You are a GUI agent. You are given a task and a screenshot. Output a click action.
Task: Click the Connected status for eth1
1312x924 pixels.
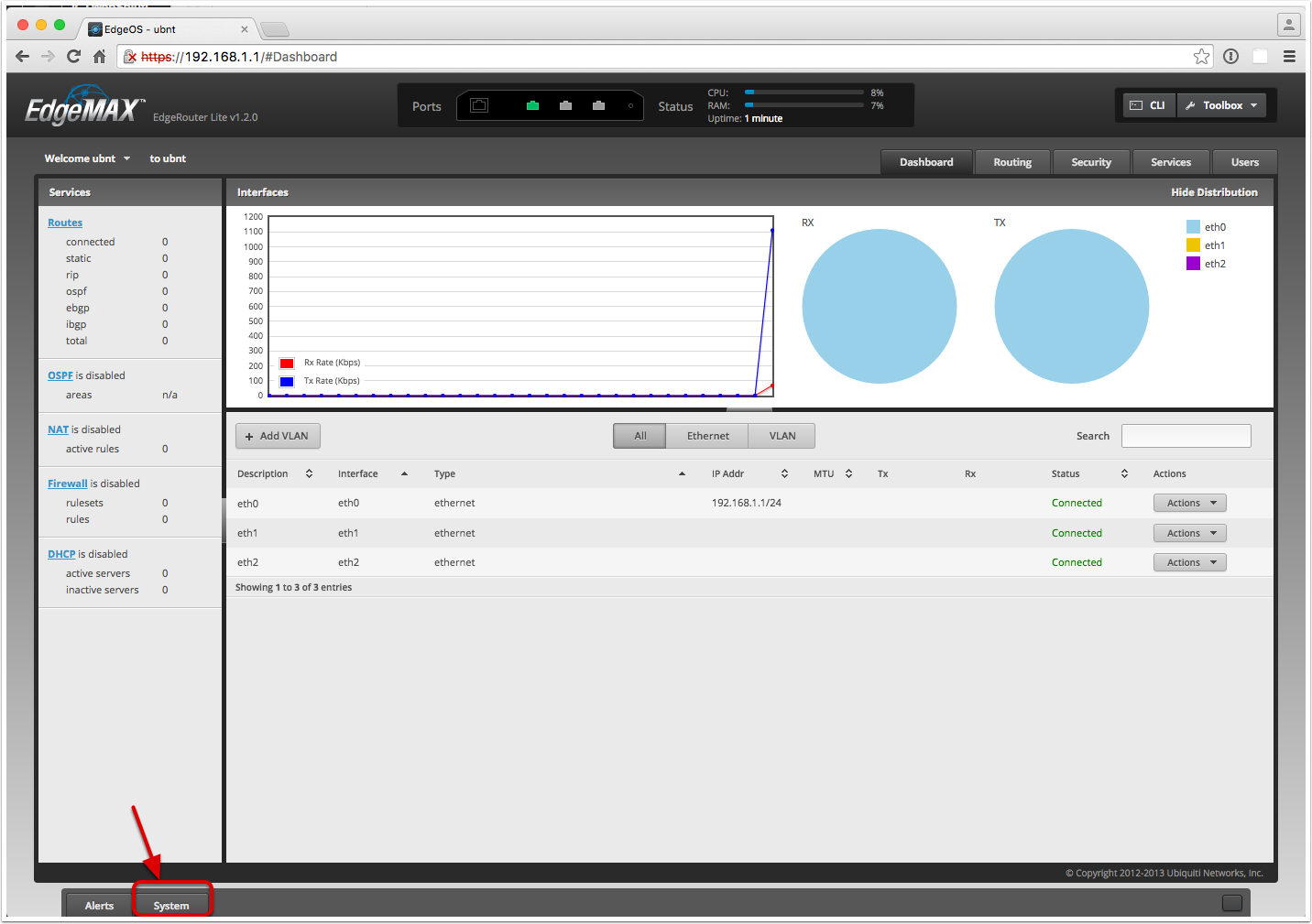click(x=1077, y=533)
